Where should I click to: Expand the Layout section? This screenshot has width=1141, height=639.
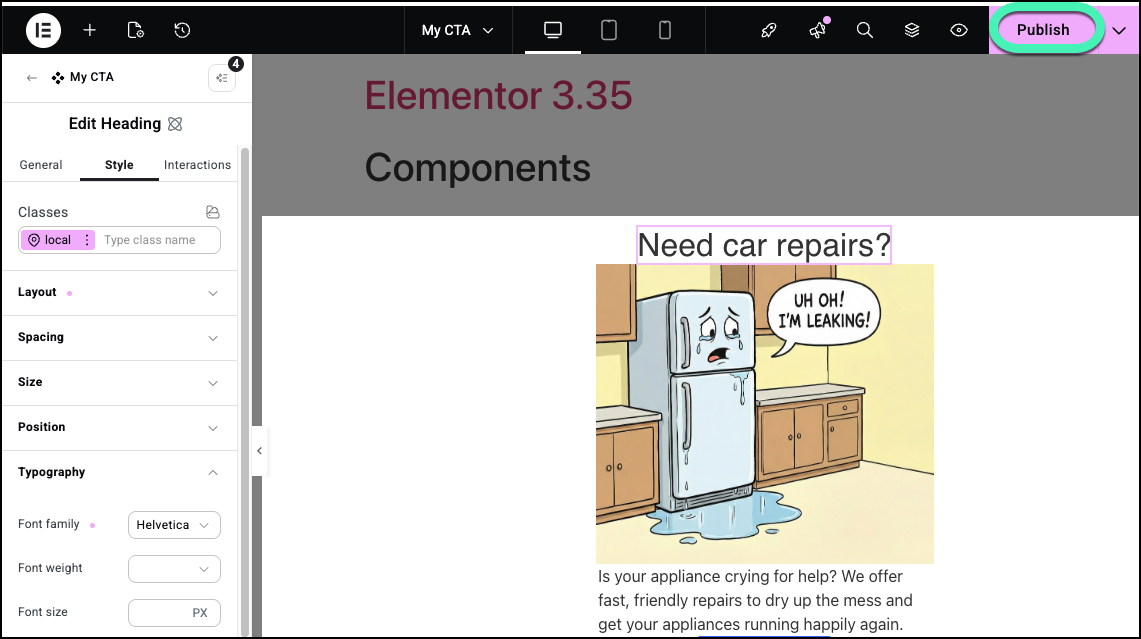[x=120, y=293]
